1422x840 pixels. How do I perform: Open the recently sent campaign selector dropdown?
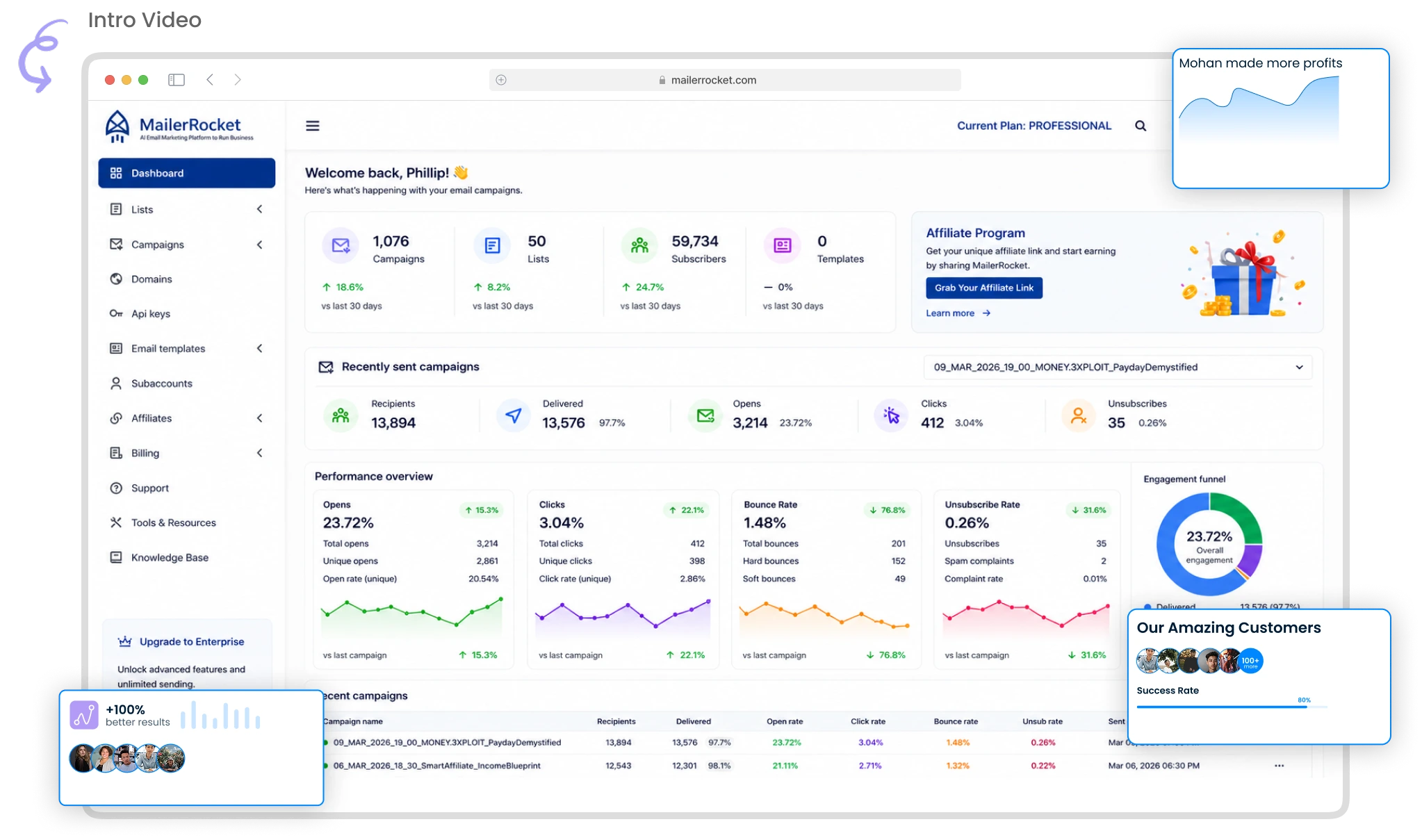click(x=1118, y=367)
